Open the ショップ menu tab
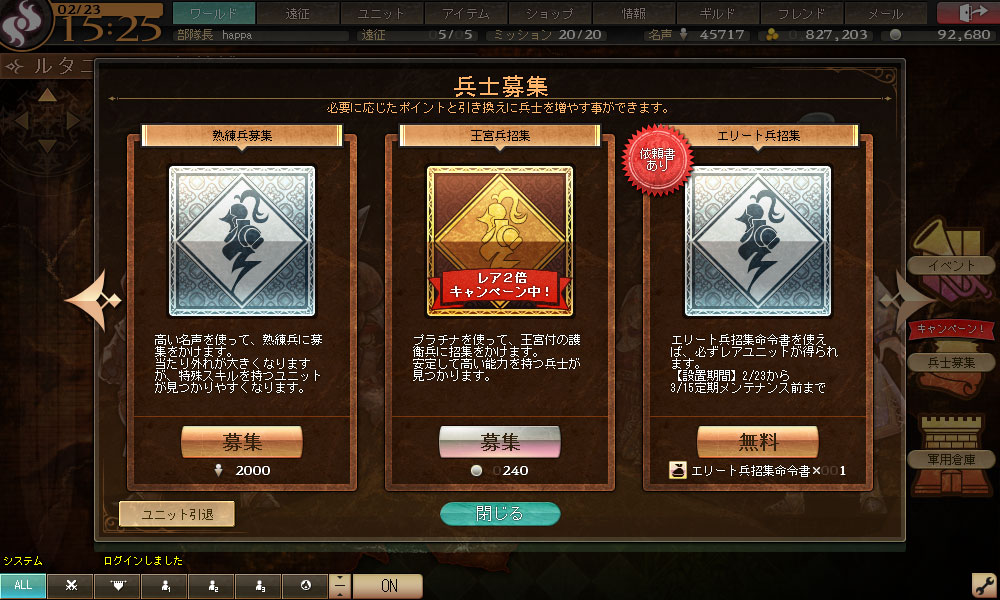This screenshot has width=1000, height=600. tap(549, 13)
